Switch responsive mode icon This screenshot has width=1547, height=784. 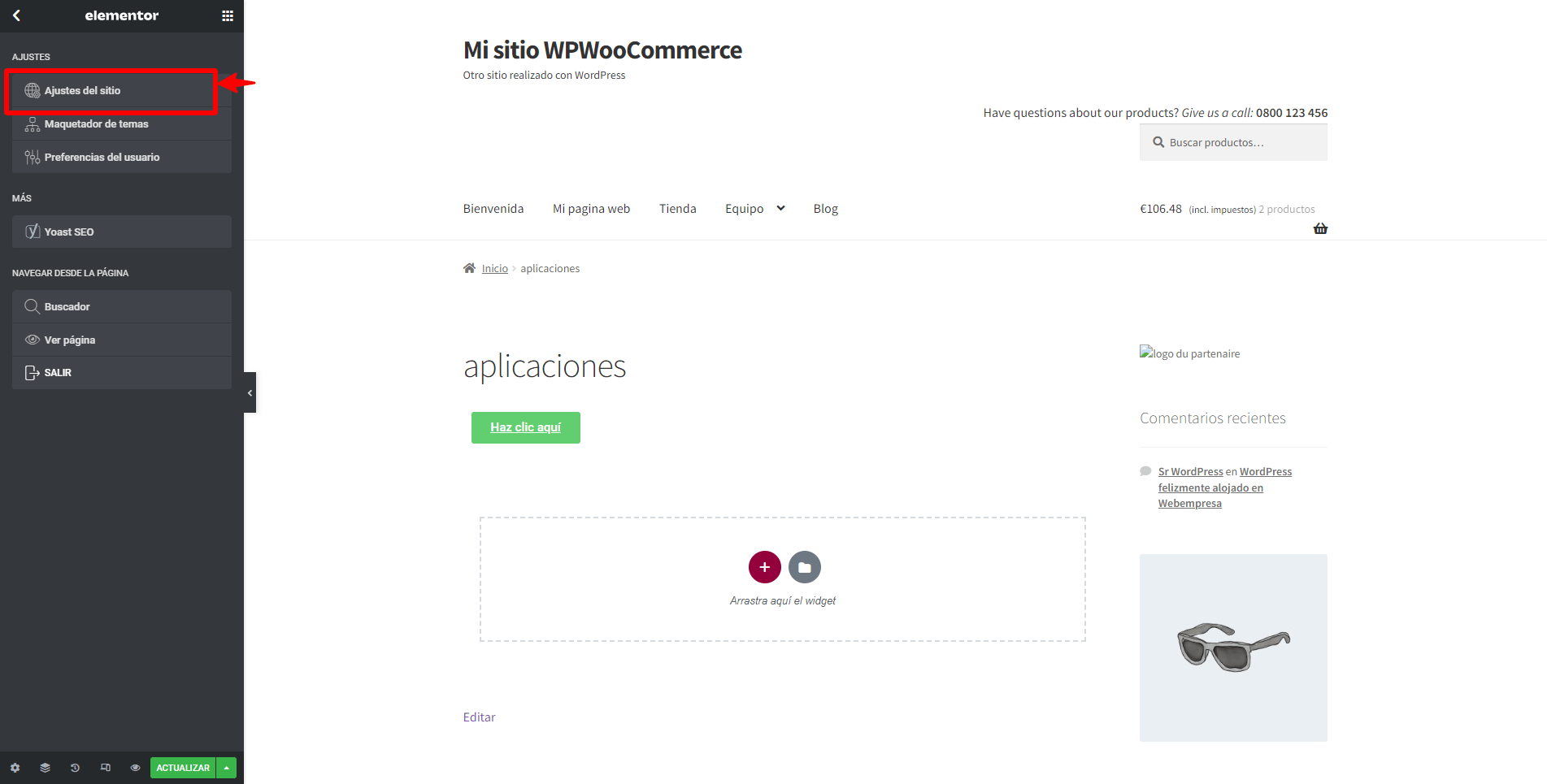(x=105, y=768)
